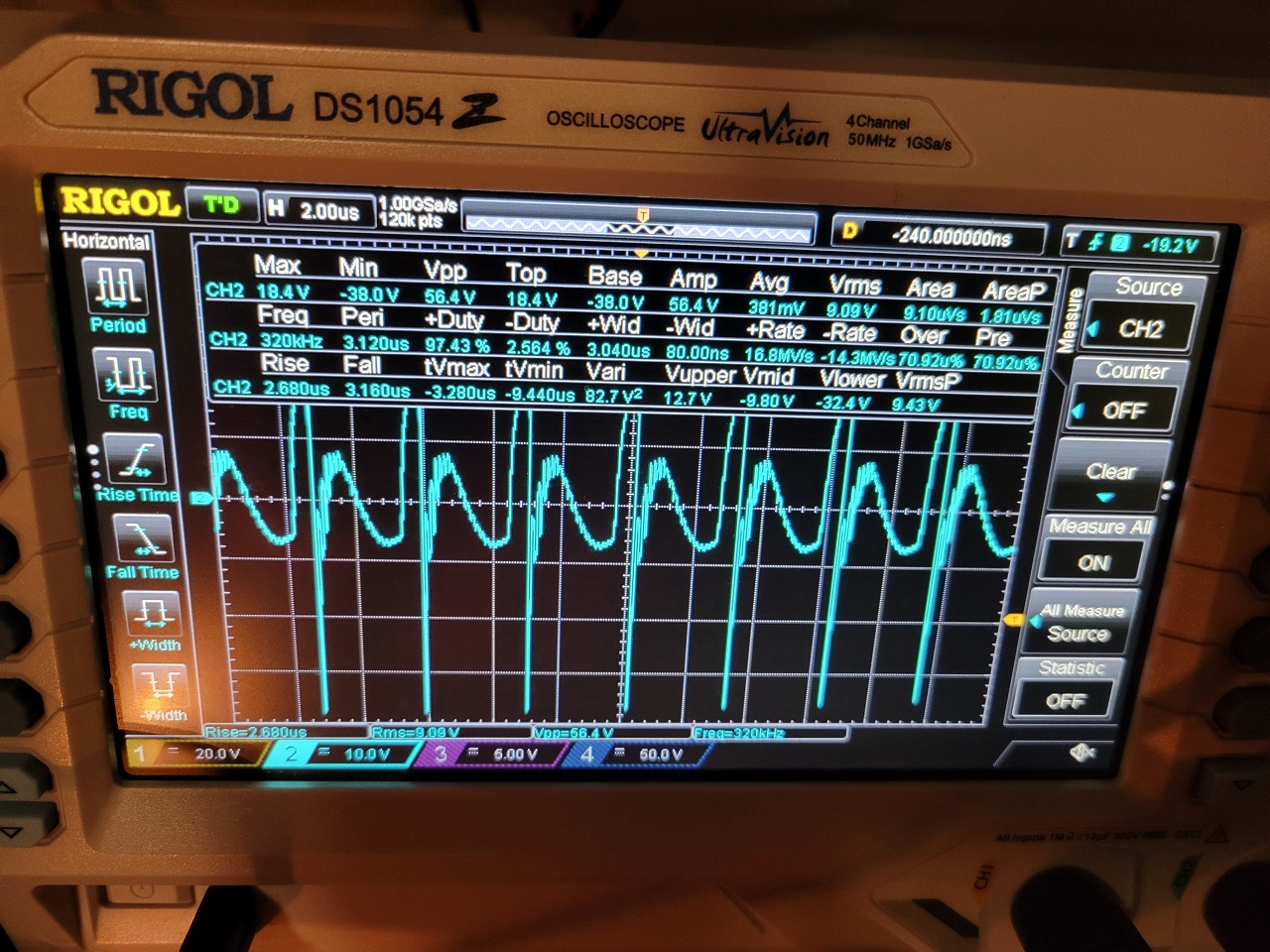Expand the Clear submenu arrow
This screenshot has height=952, width=1270.
point(1105,497)
